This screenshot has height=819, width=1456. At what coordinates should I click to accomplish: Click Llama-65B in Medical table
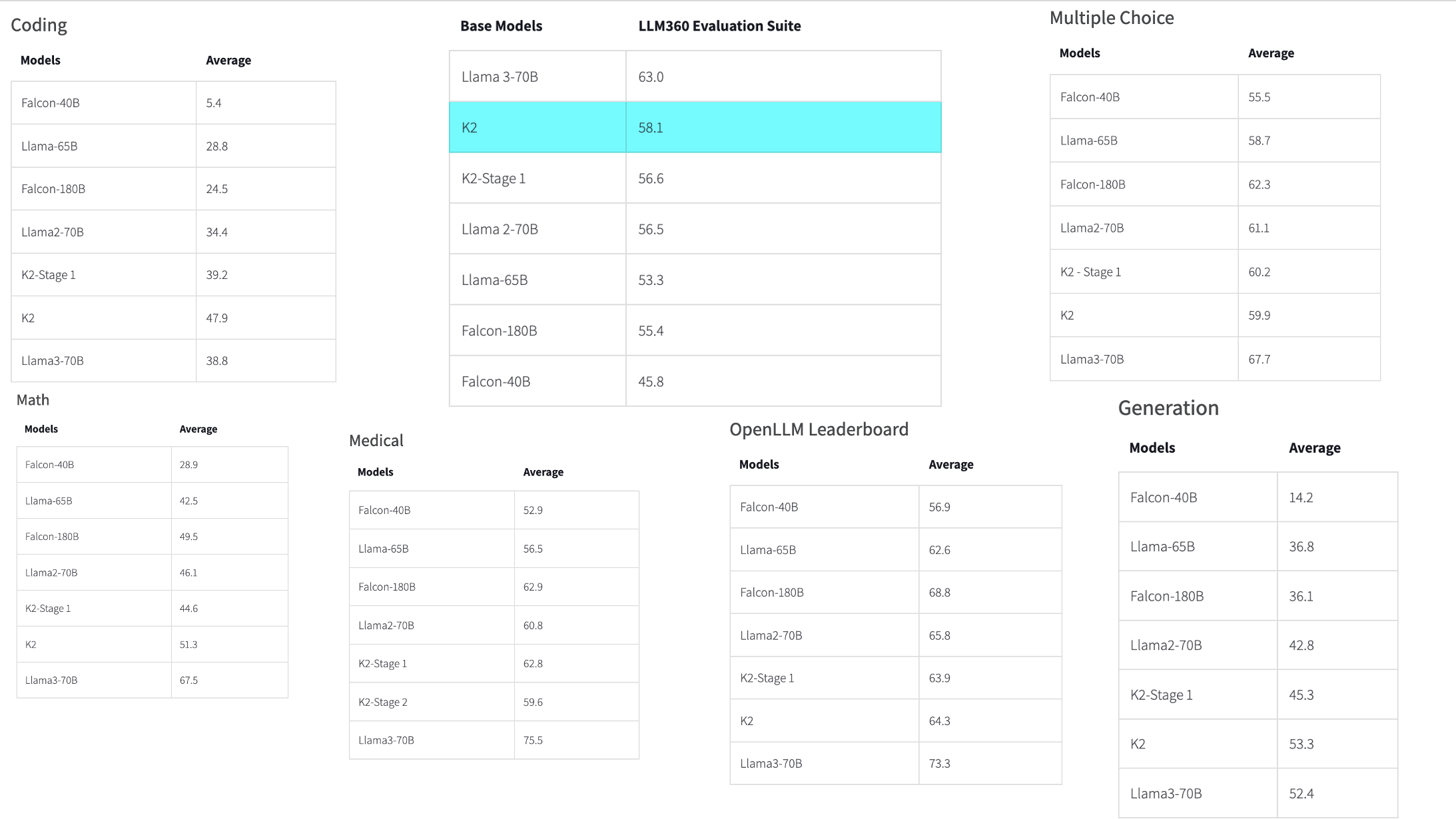384,549
